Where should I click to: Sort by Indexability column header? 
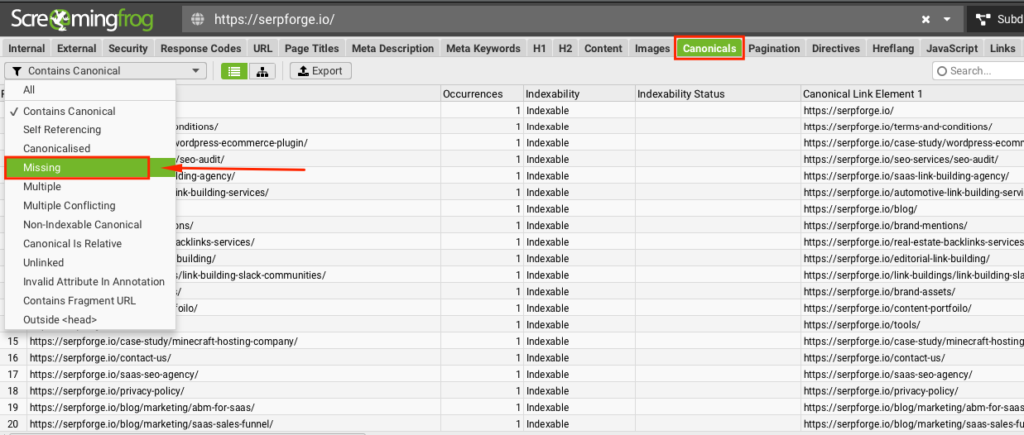coord(579,94)
